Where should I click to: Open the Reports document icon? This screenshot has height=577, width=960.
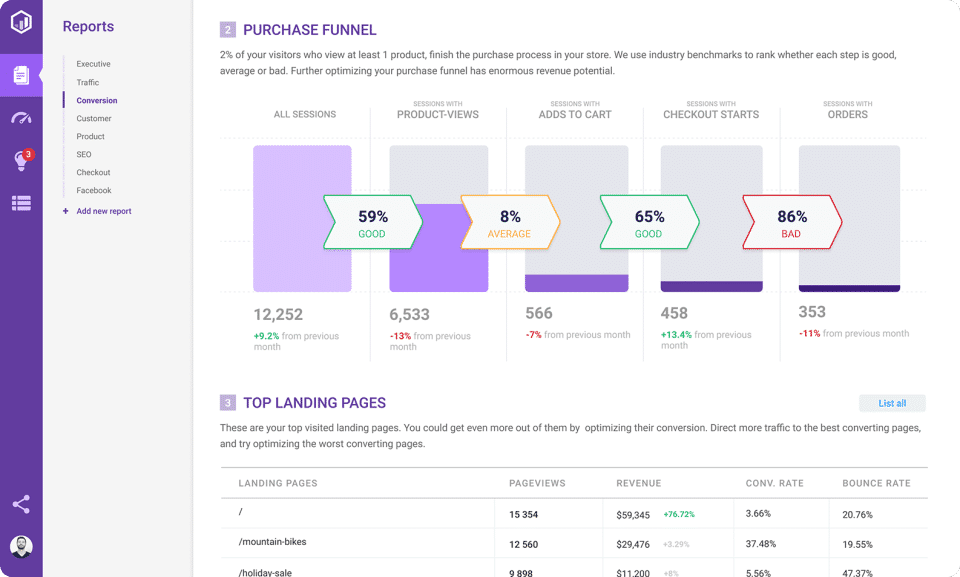tap(21, 75)
